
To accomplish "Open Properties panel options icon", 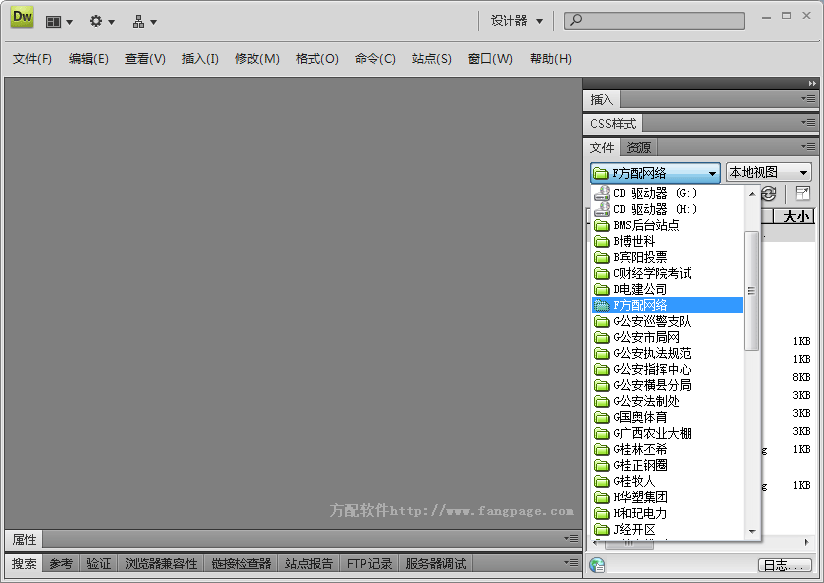I will (571, 538).
